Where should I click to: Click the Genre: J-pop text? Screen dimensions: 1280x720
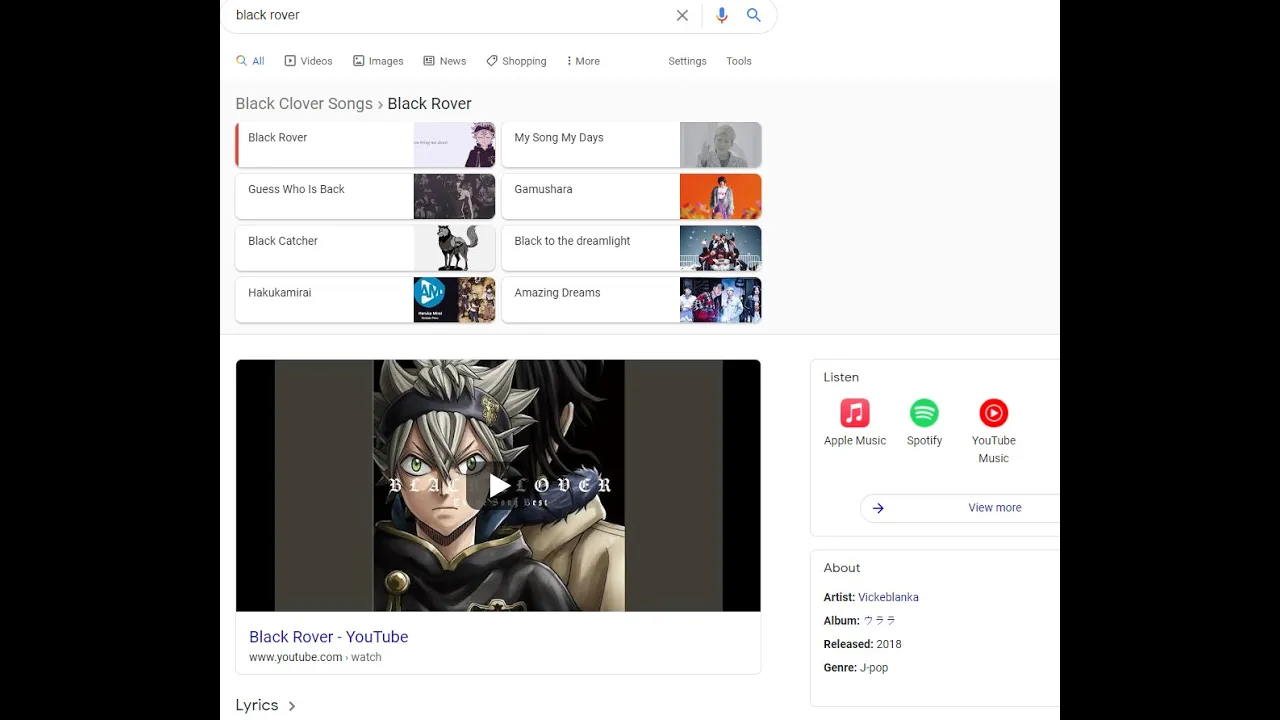[x=855, y=668]
